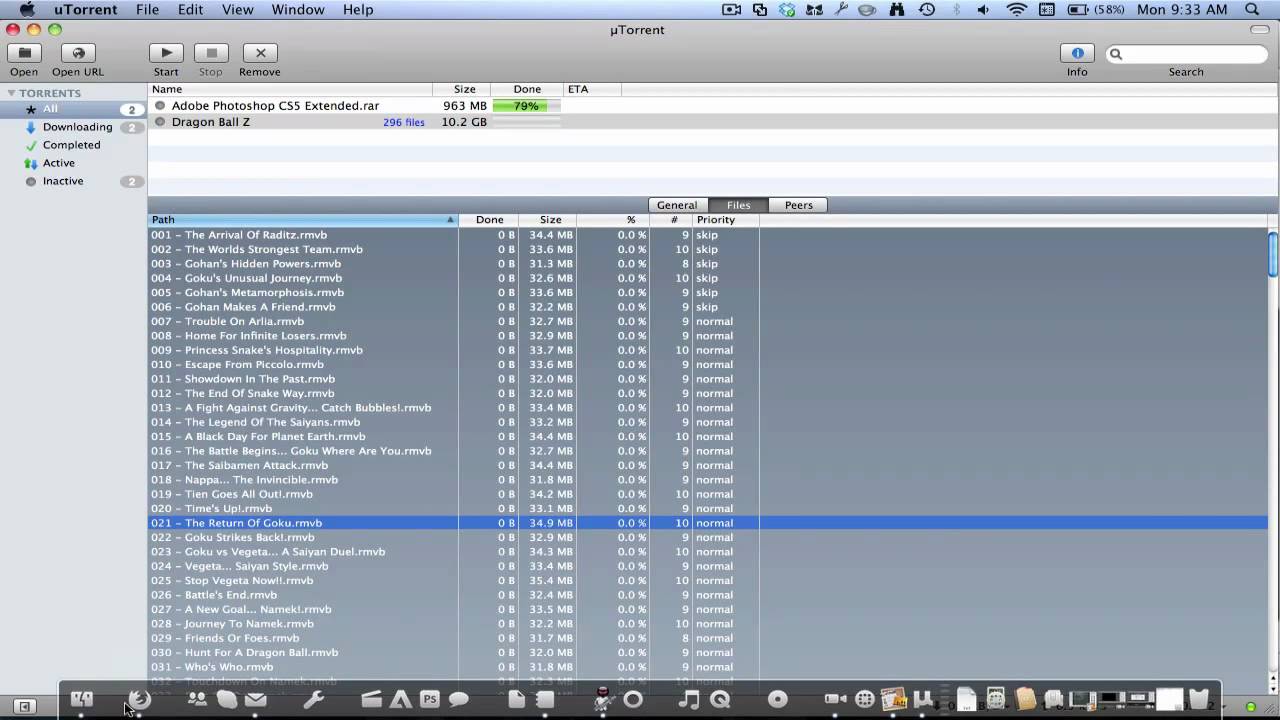The height and width of the screenshot is (720, 1280).
Task: Select file 016 – The Battle Begins
Action: click(x=707, y=451)
